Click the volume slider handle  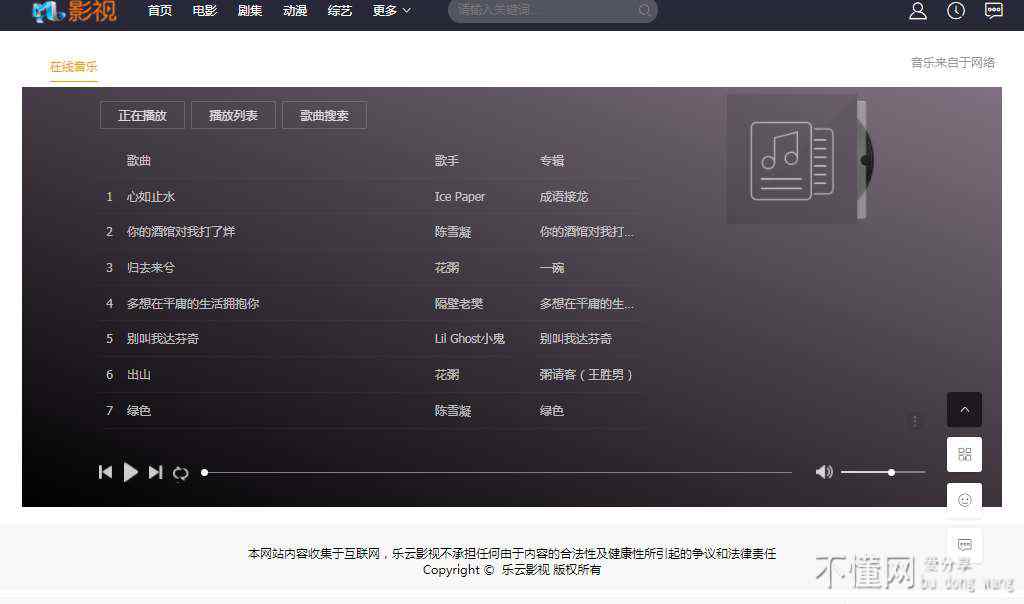(891, 472)
